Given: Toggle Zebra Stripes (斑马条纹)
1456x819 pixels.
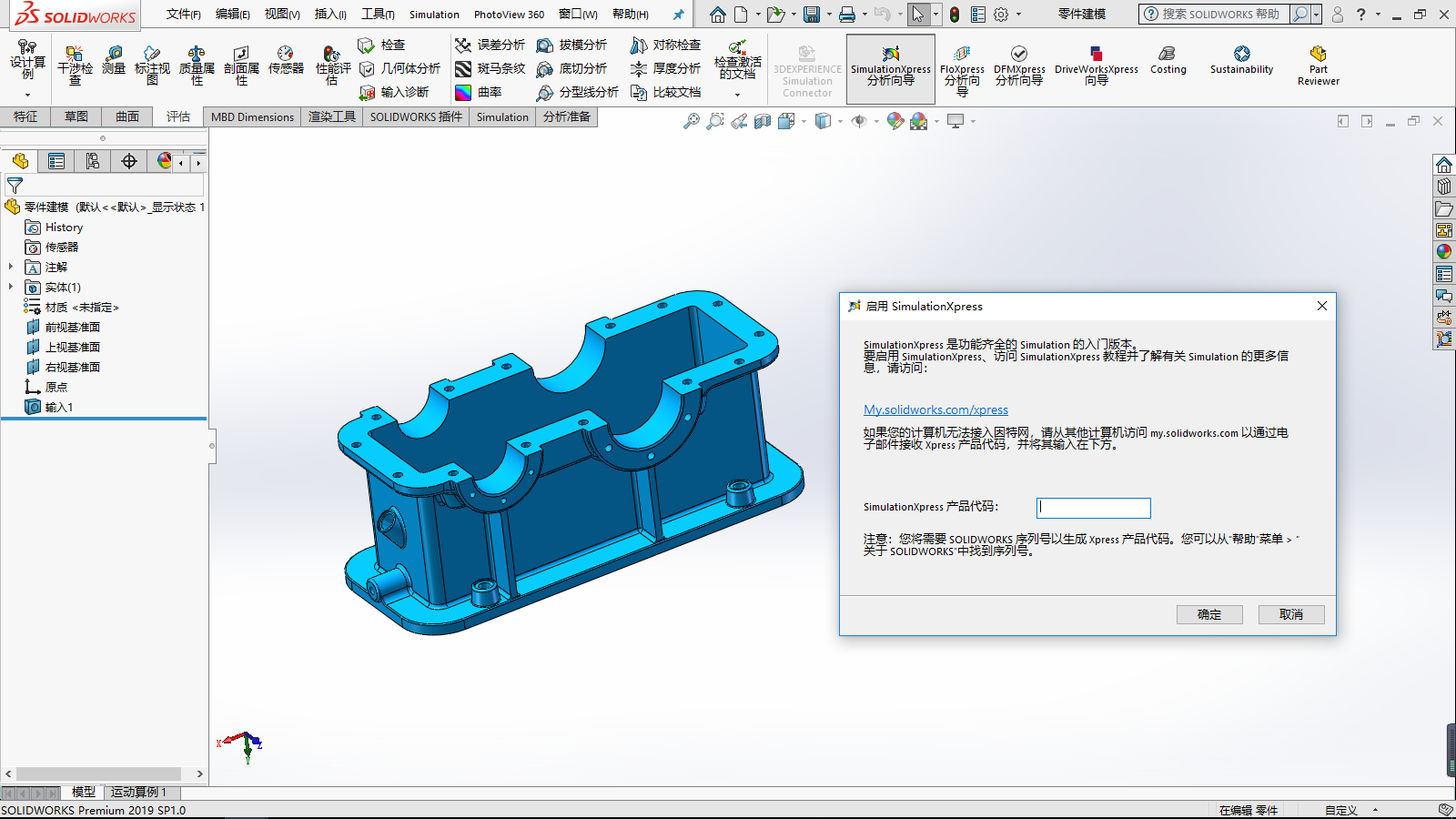Looking at the screenshot, I should [490, 68].
